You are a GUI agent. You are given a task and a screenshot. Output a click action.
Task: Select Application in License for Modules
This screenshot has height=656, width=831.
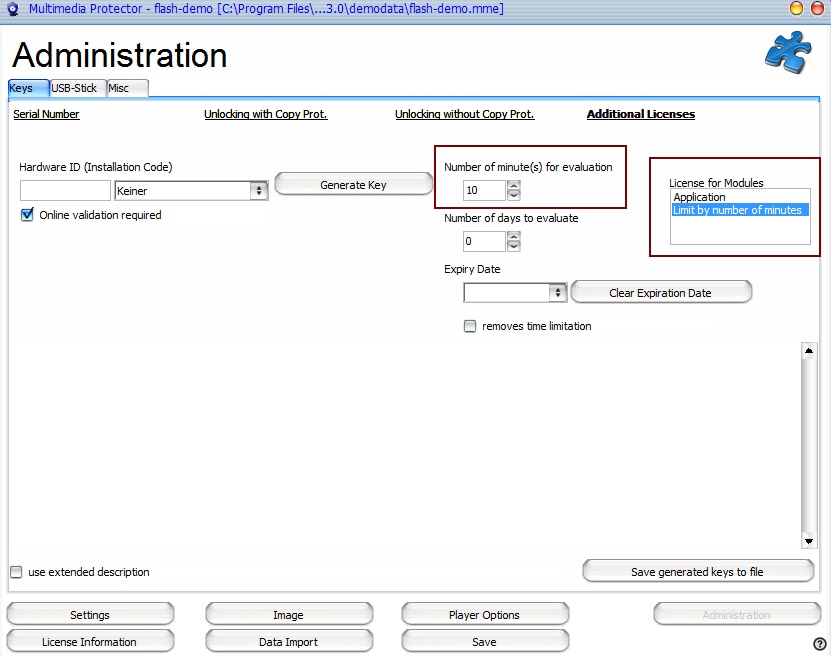(700, 197)
